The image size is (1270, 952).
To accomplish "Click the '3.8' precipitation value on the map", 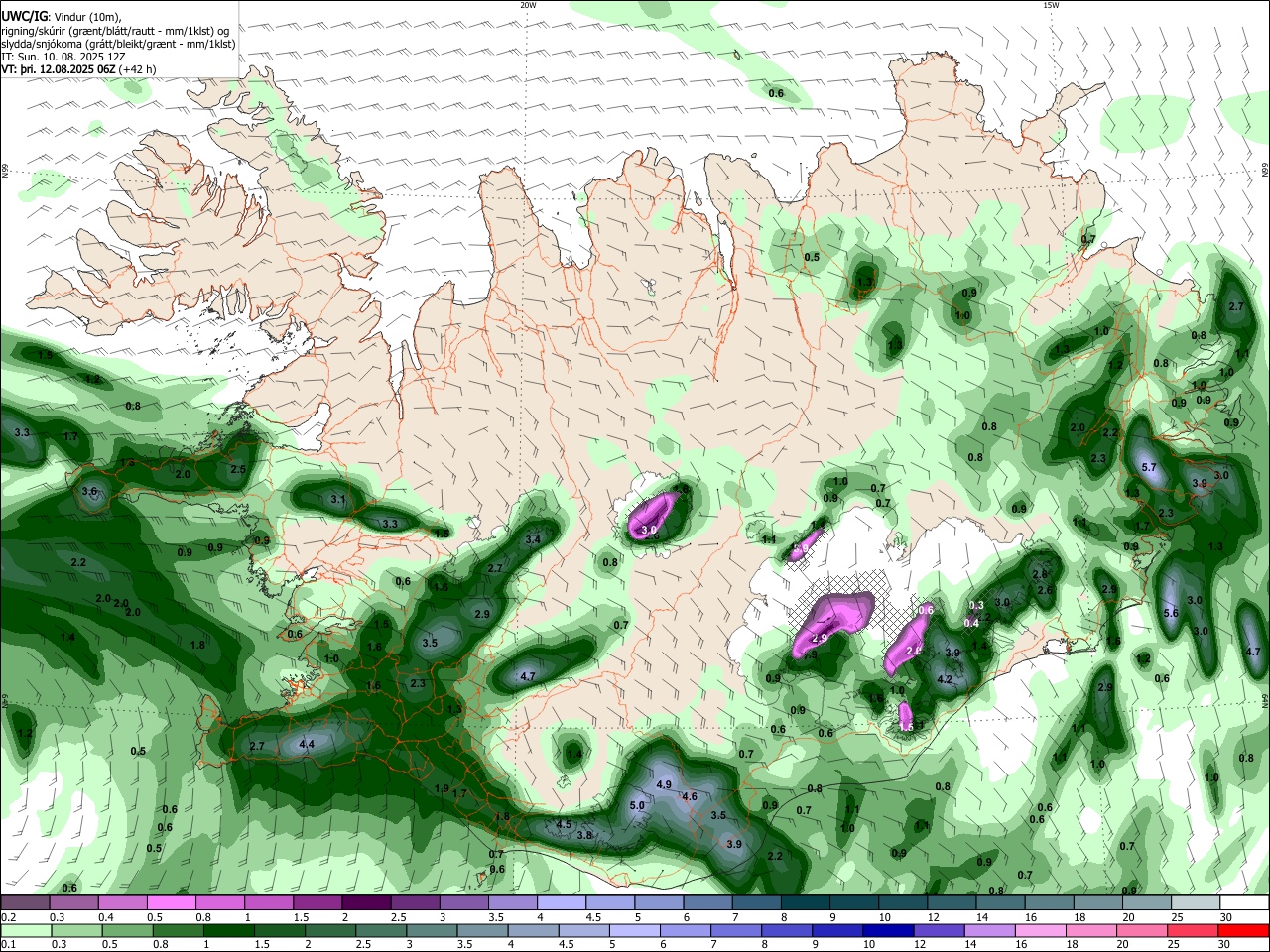I will tap(584, 835).
